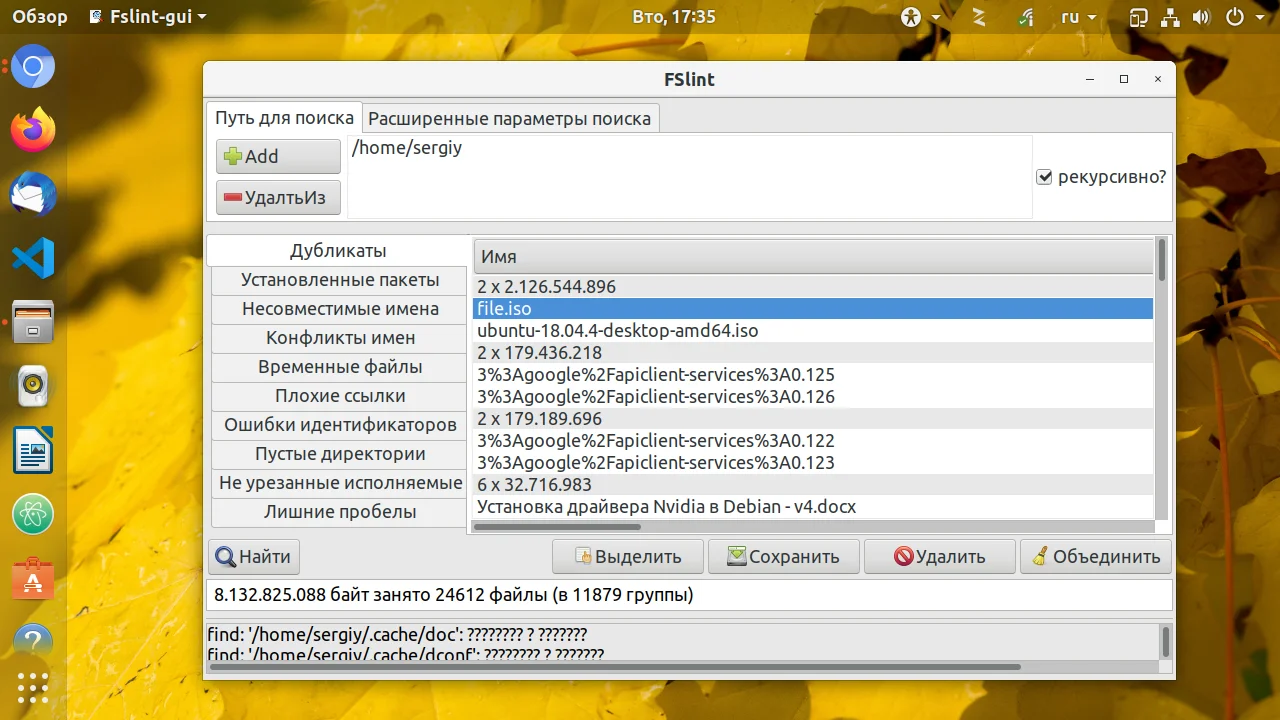Viewport: 1280px width, 720px height.
Task: Select the google apiclient-services 0.123 row
Action: [813, 463]
